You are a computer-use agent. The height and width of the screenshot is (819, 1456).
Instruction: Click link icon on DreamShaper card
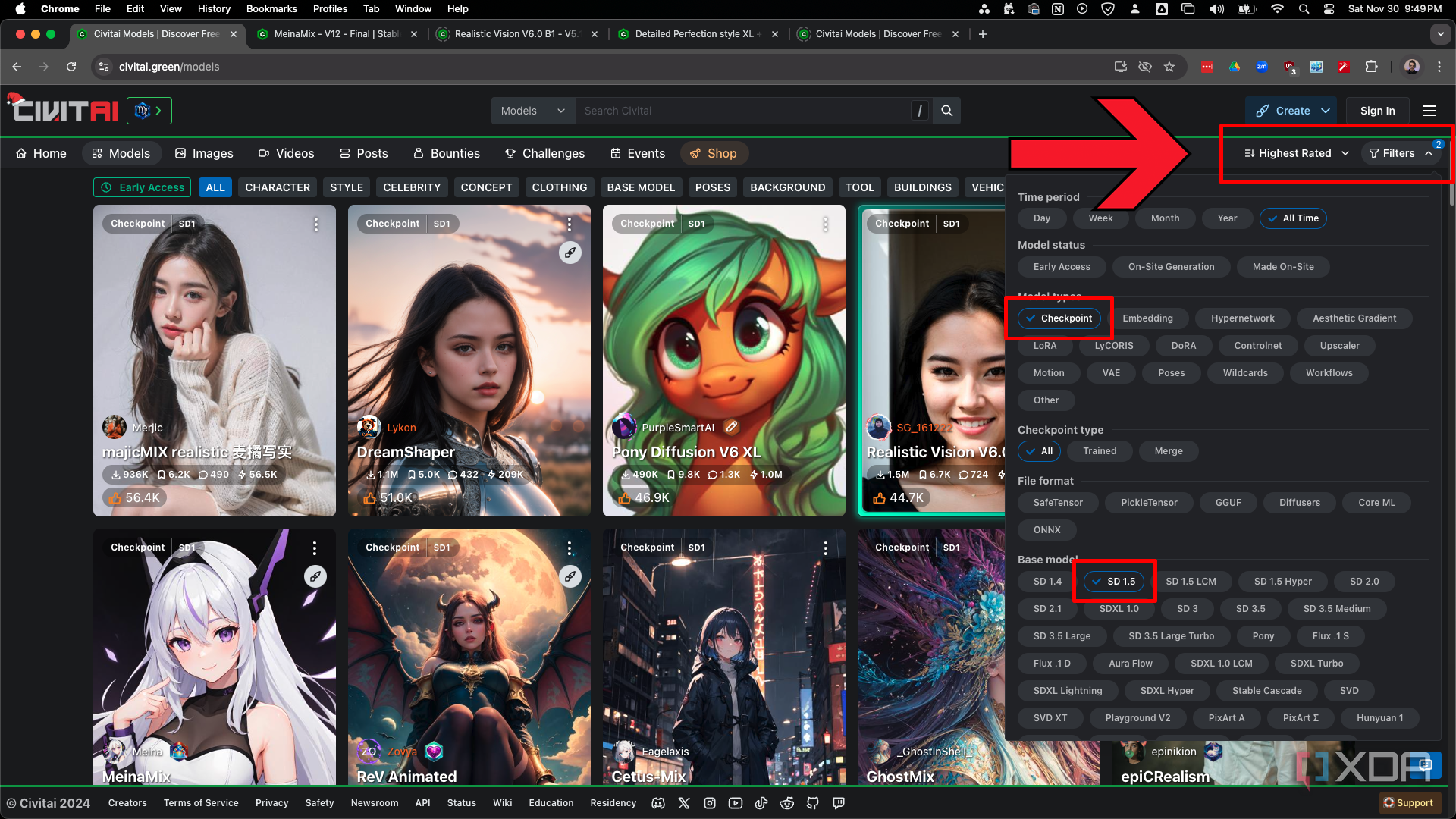pyautogui.click(x=570, y=253)
